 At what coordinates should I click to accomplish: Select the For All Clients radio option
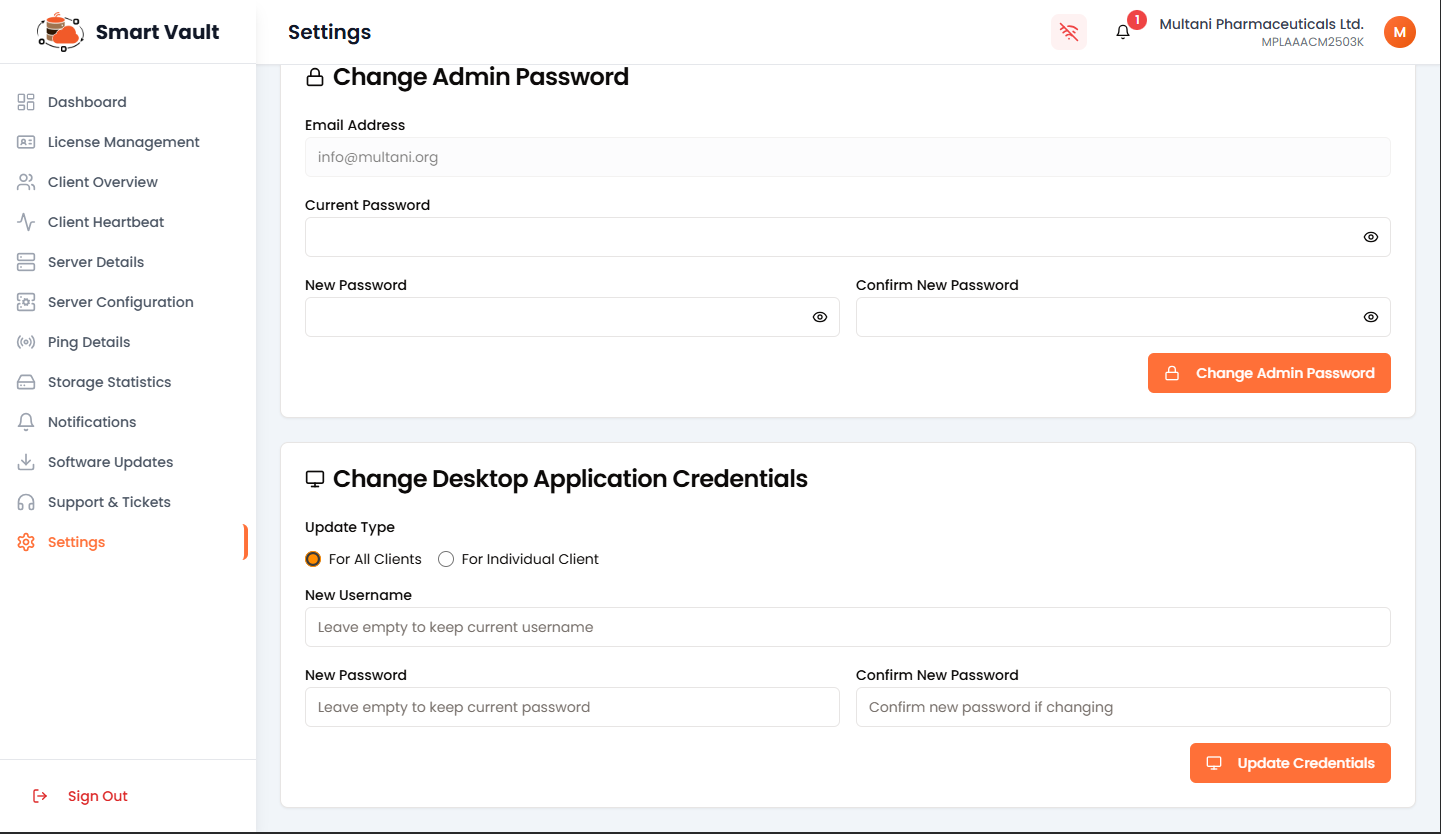click(x=313, y=559)
